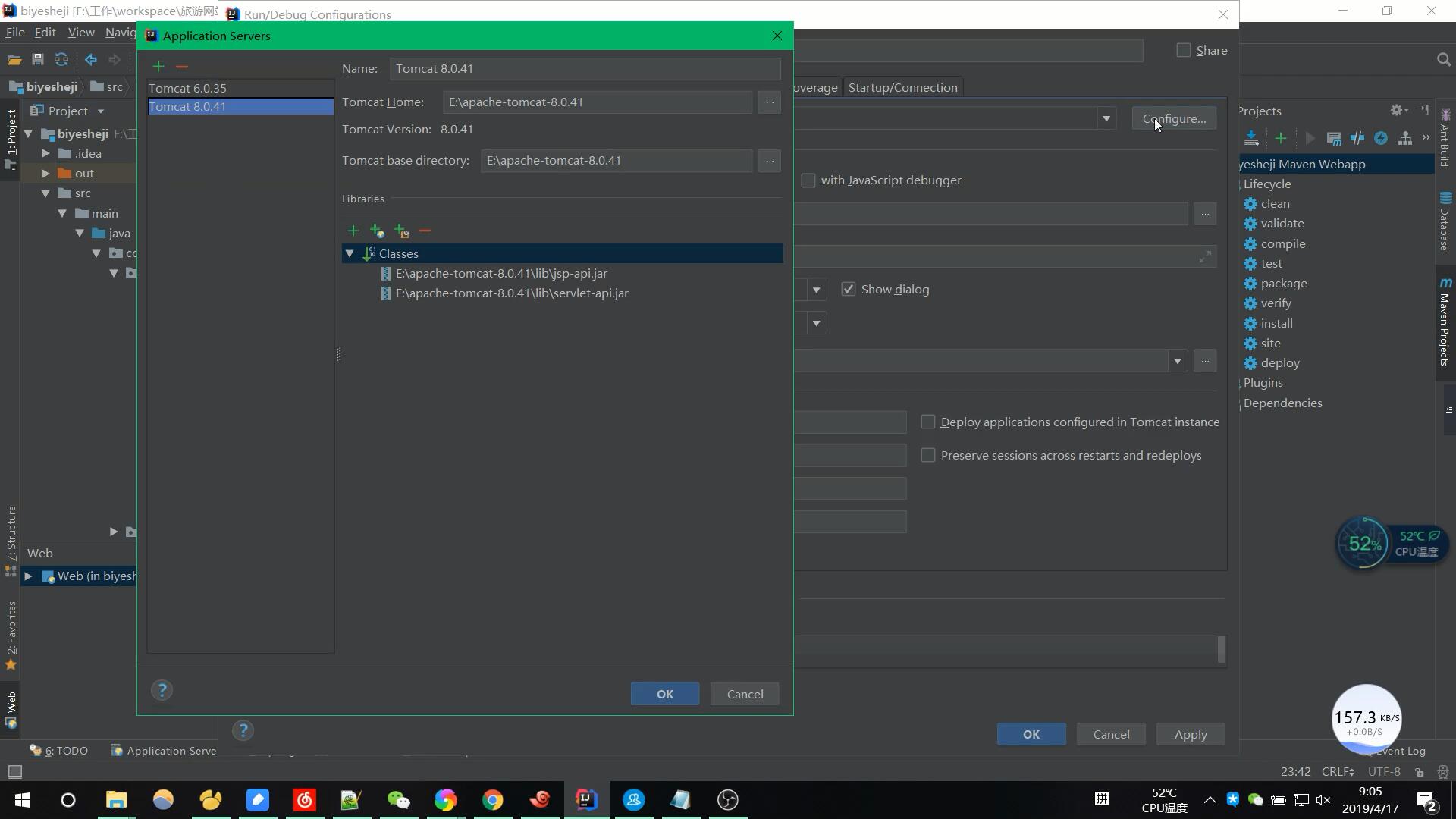Click Cancel in Run/Debug Configurations
This screenshot has height=819, width=1456.
(1111, 735)
